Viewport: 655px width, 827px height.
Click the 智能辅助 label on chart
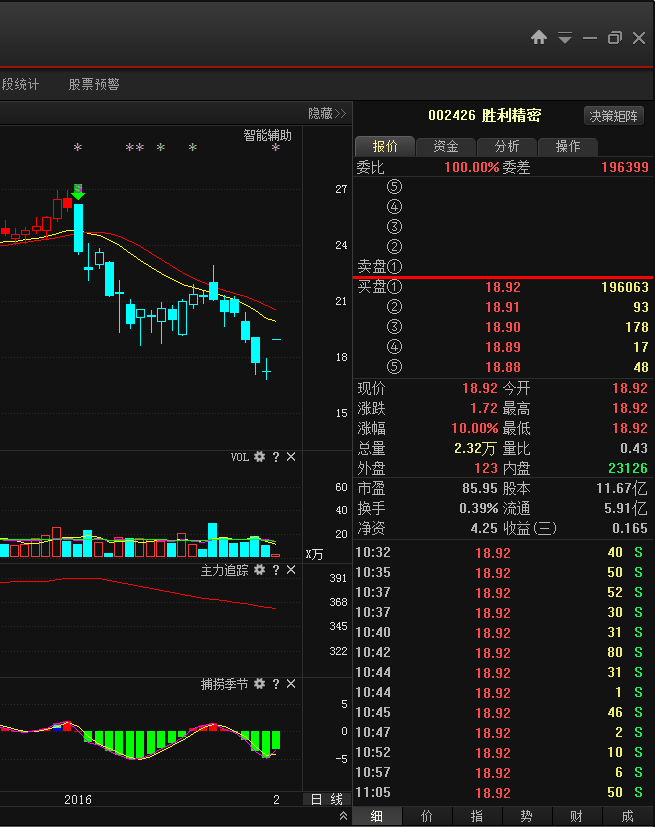click(x=268, y=135)
